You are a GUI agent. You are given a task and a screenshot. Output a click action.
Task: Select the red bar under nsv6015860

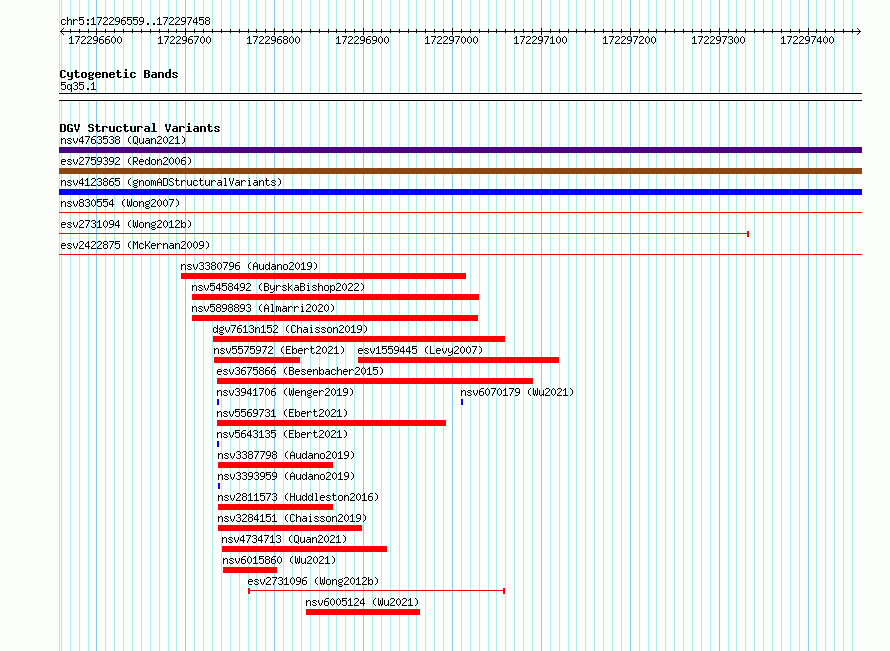point(250,570)
